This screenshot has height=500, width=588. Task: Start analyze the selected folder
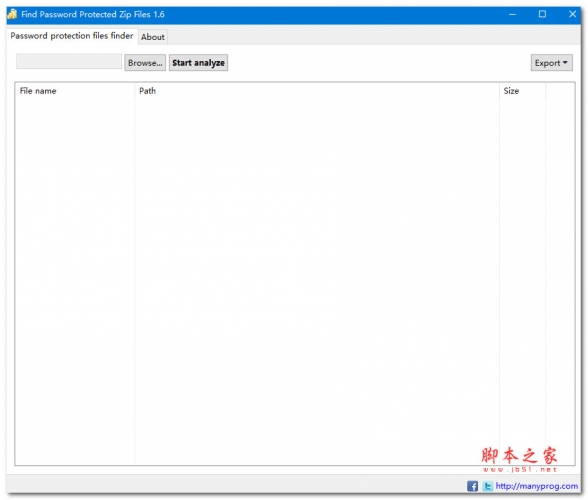[198, 63]
